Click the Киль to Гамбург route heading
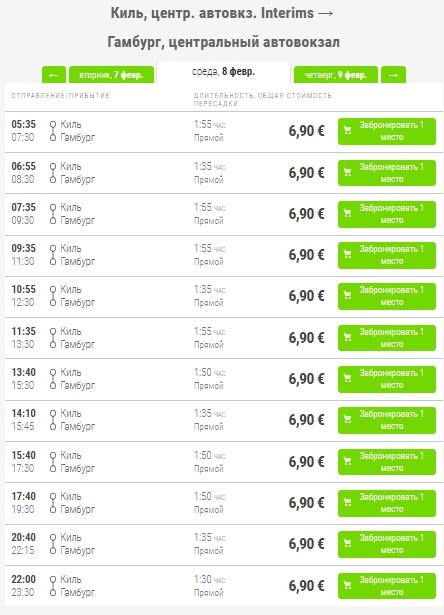This screenshot has height=615, width=444. [x=222, y=27]
